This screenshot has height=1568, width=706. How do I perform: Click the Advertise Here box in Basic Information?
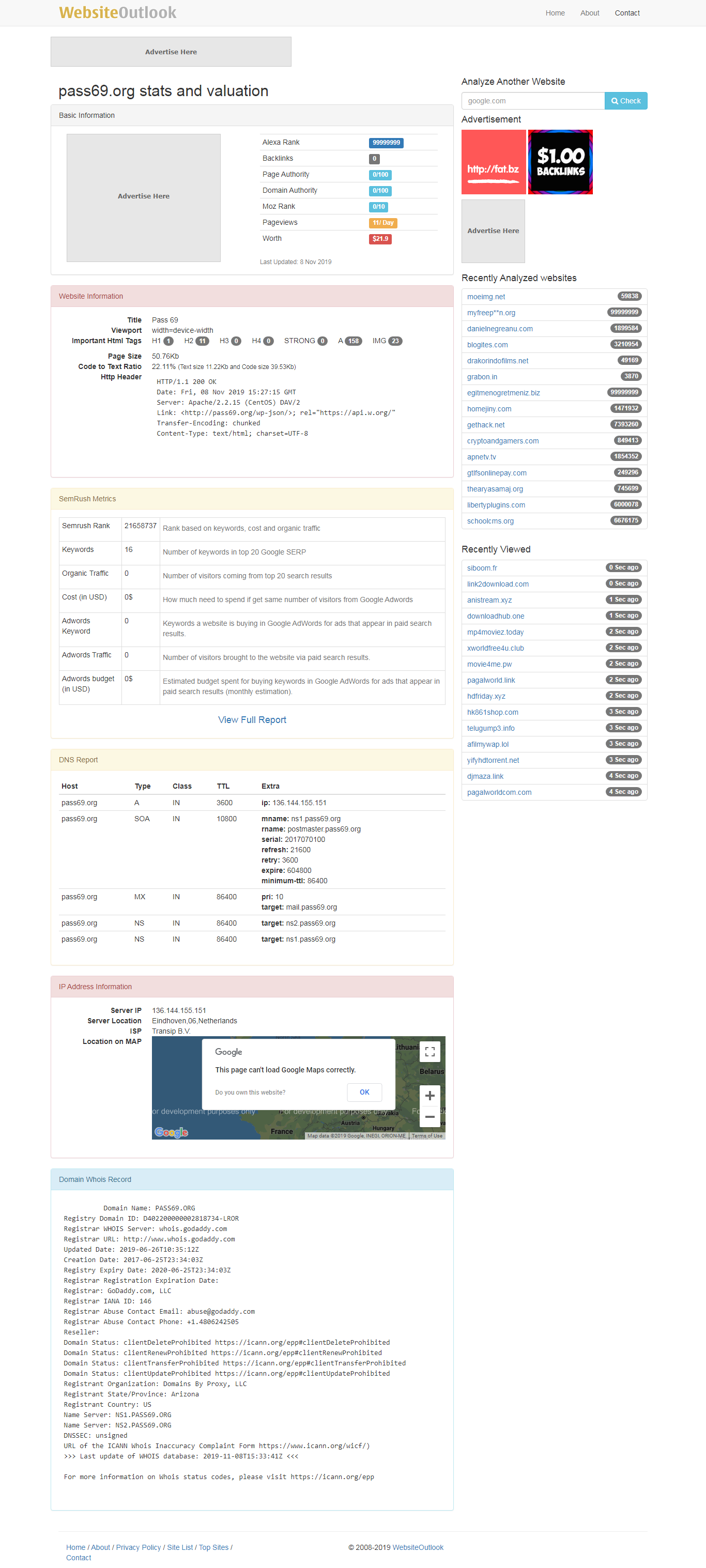click(144, 197)
